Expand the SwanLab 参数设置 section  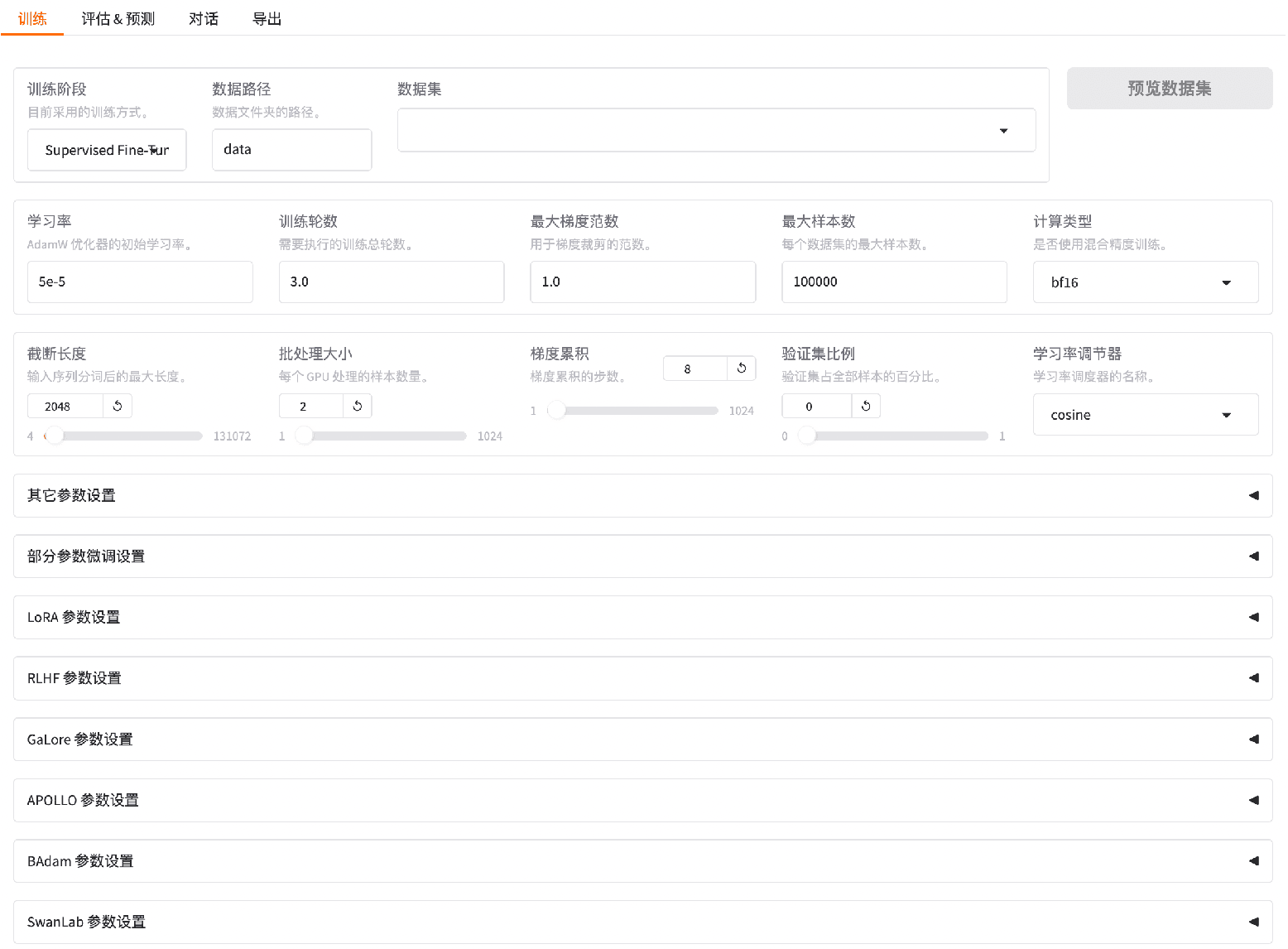(x=642, y=922)
